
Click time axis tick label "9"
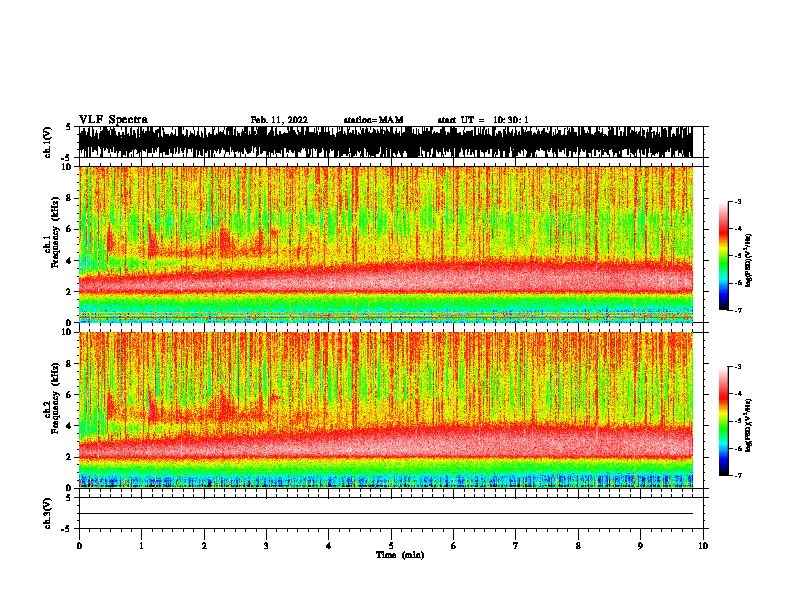(640, 546)
